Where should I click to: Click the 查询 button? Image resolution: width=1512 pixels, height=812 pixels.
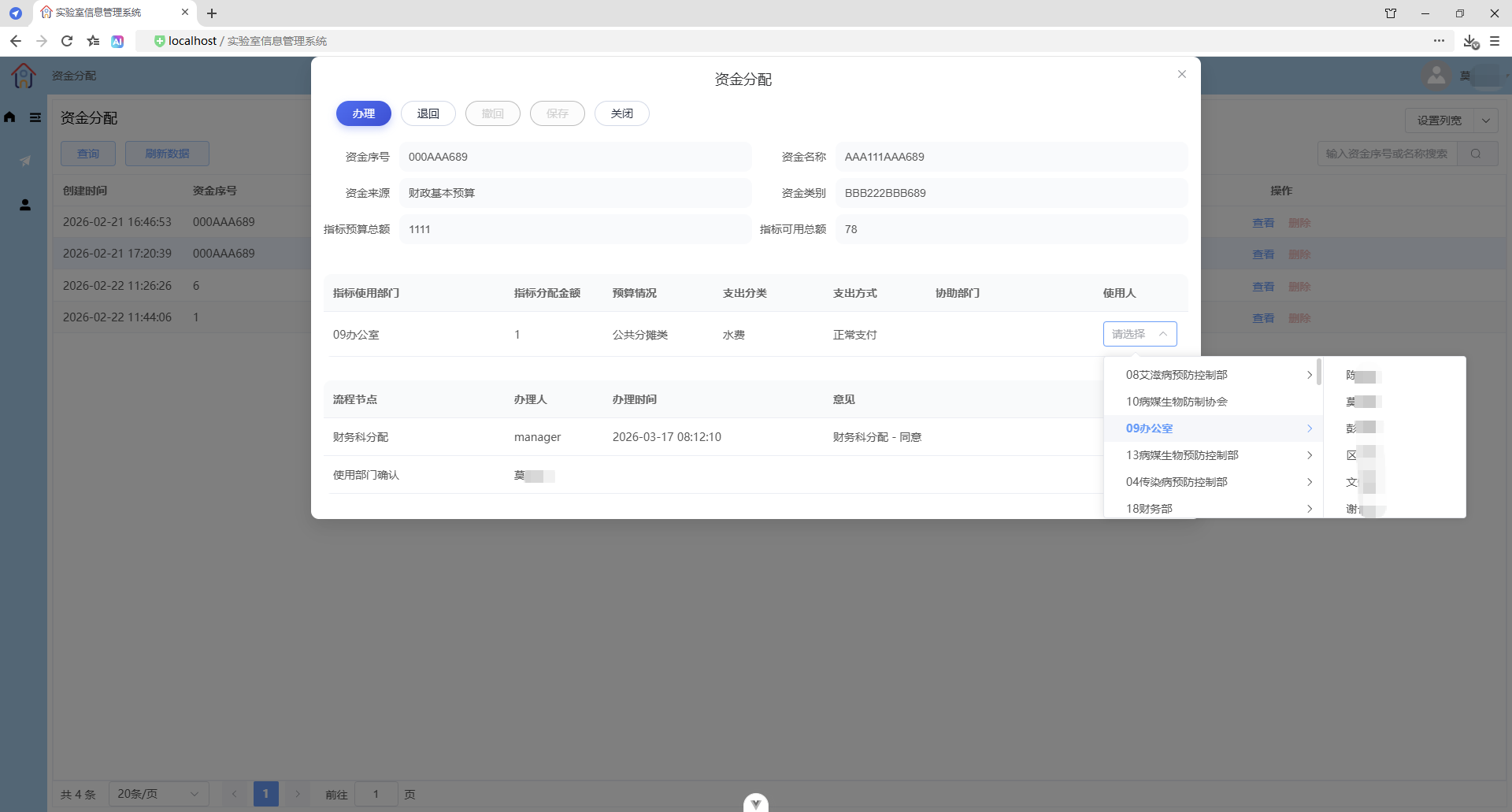[88, 154]
